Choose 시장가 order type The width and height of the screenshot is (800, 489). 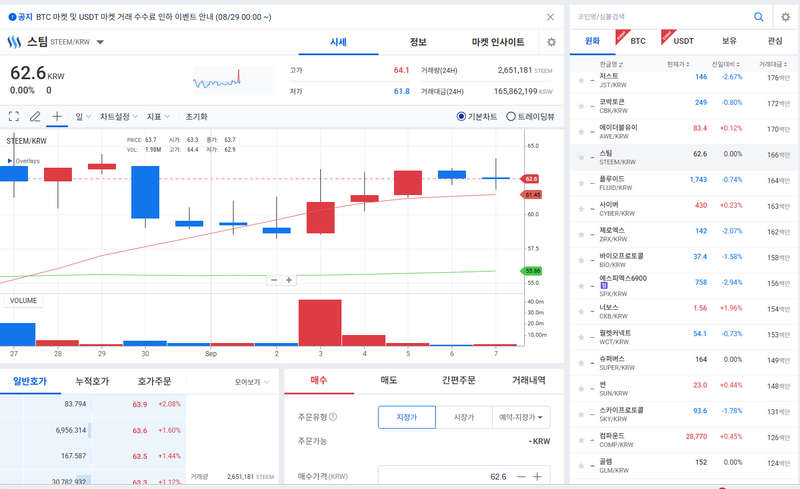tap(464, 417)
